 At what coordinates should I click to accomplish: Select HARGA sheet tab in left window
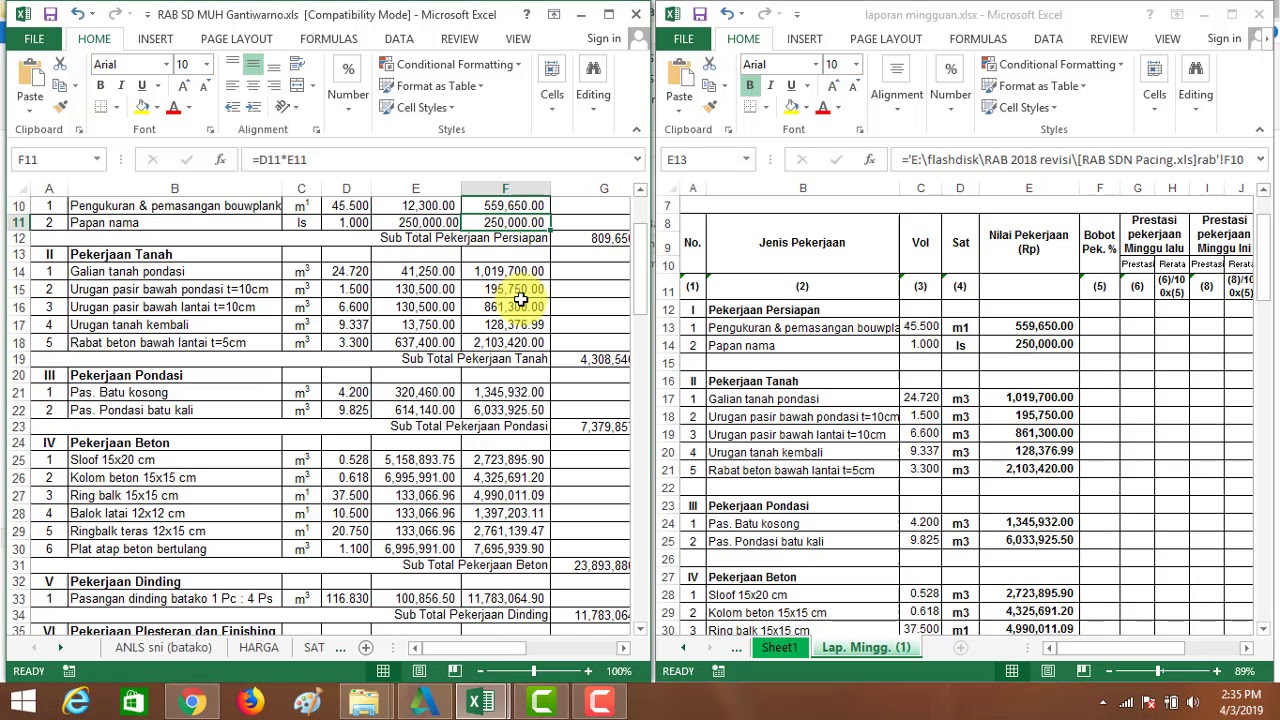point(258,648)
